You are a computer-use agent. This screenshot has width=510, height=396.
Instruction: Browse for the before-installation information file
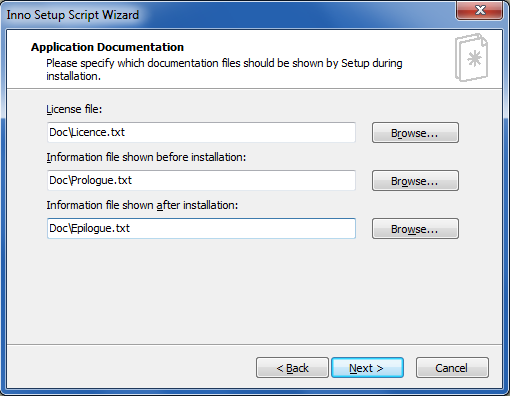(x=415, y=181)
